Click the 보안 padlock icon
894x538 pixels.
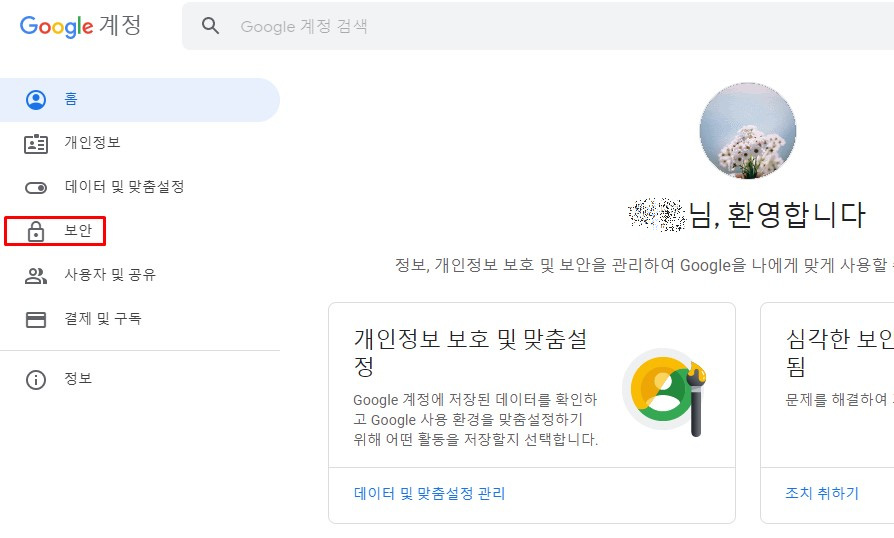(x=36, y=231)
